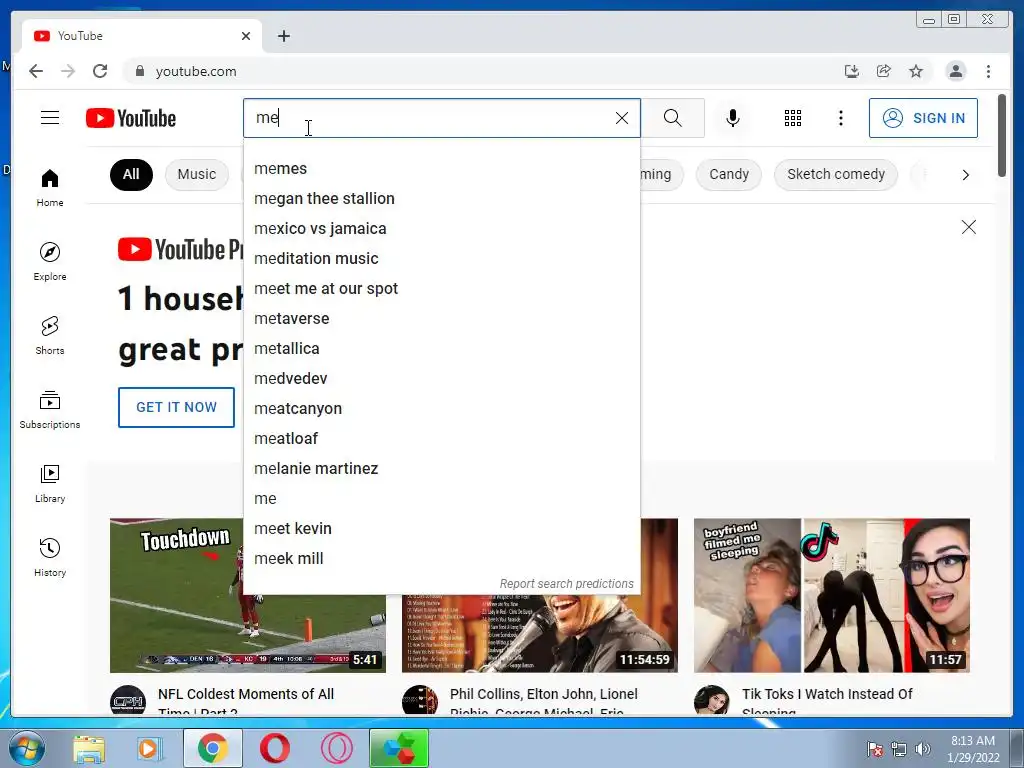Open Windows Explorer from the taskbar
1024x768 pixels.
89,748
